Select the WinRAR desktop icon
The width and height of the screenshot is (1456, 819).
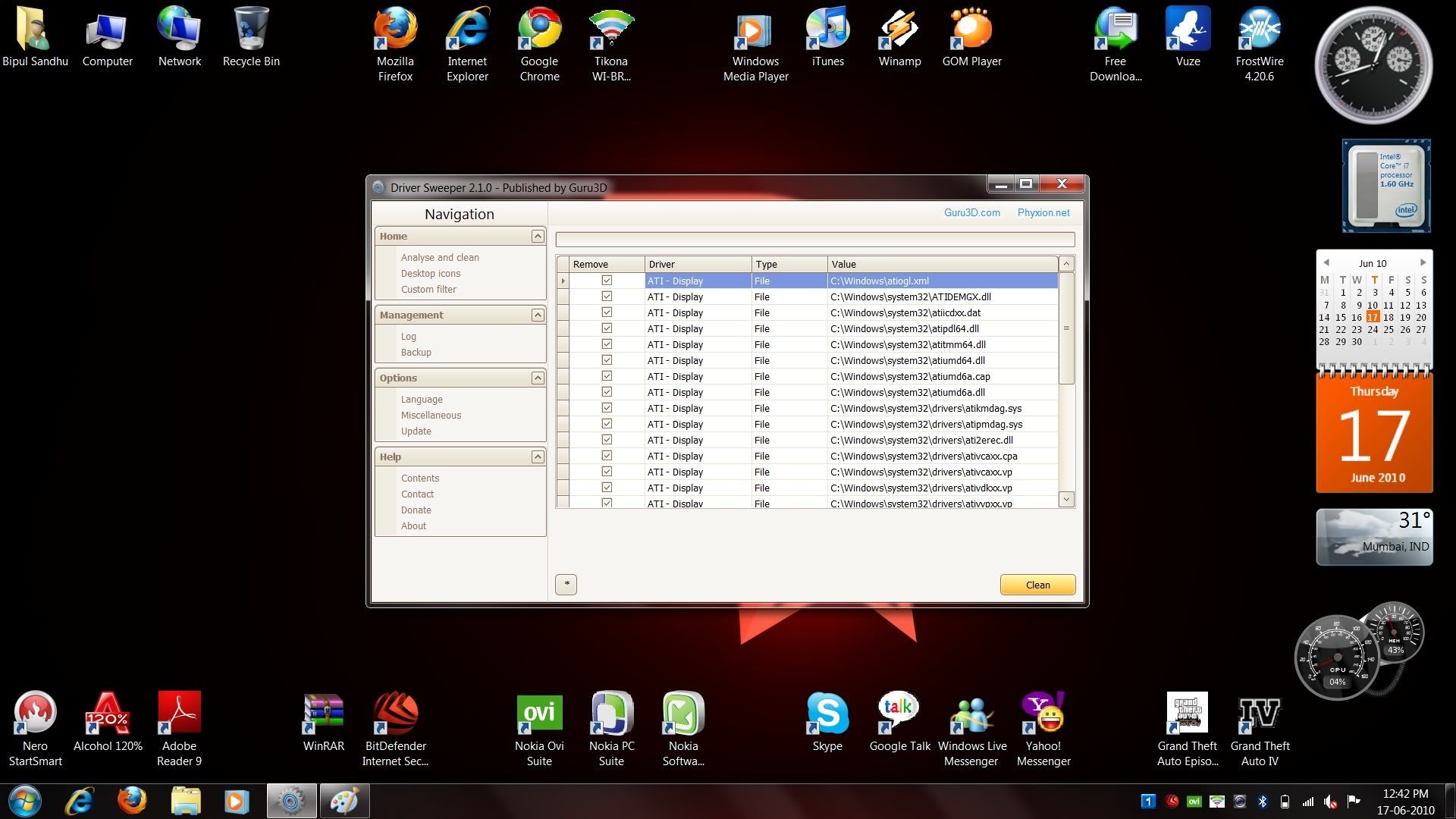pos(324,722)
